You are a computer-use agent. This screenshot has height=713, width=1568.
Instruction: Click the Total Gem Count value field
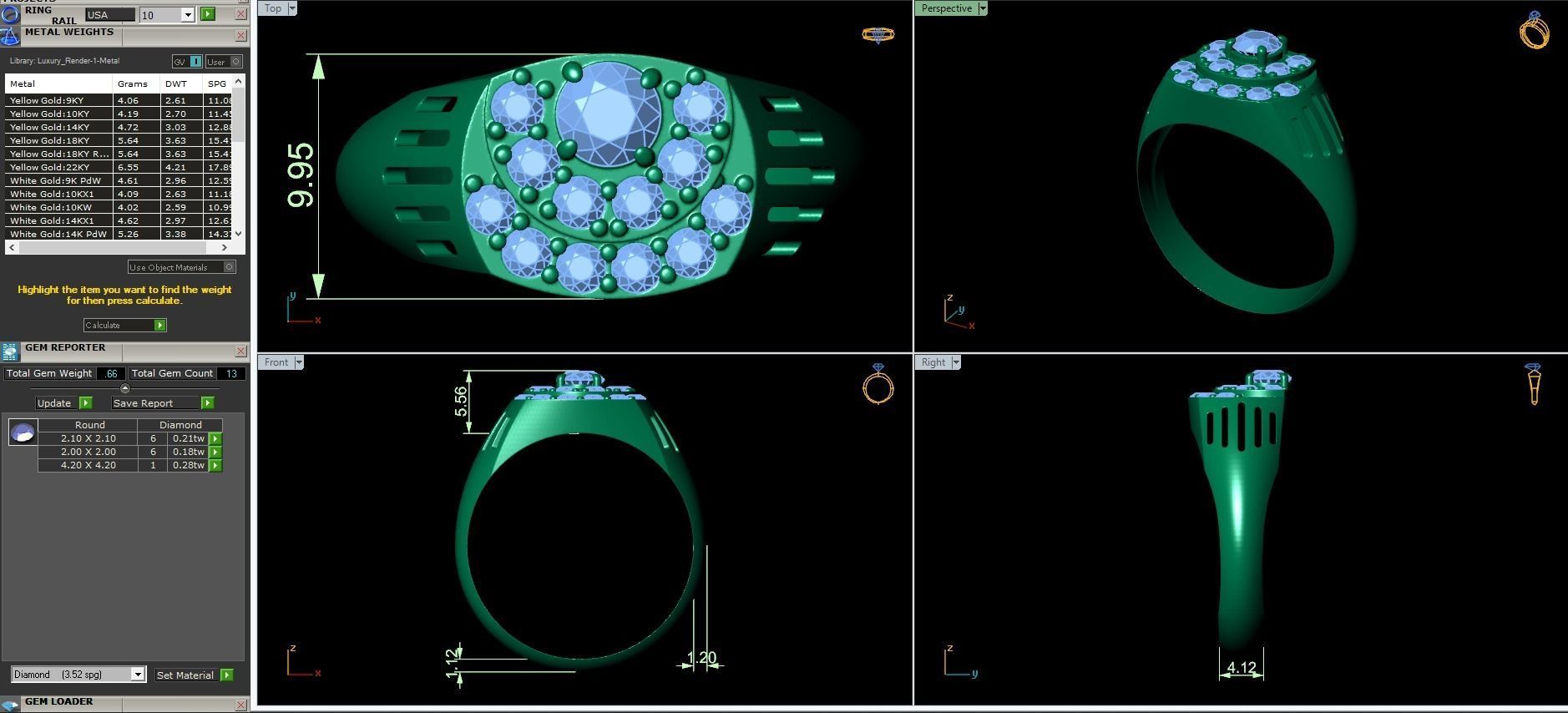tap(232, 373)
